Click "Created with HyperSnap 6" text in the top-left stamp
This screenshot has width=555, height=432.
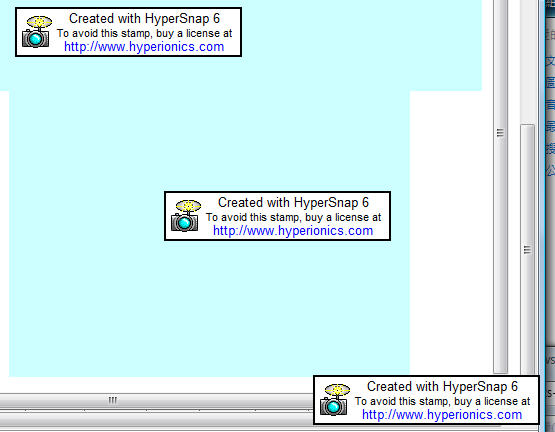pos(144,18)
